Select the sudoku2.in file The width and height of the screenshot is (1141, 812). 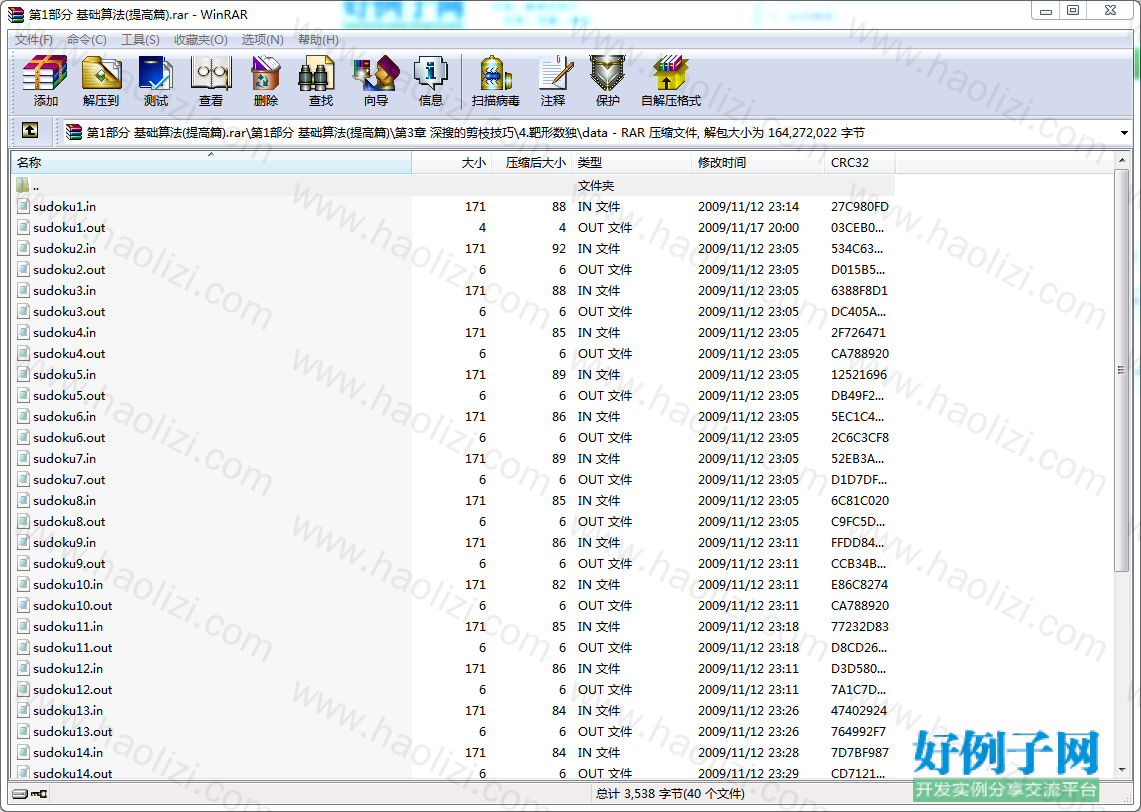(64, 248)
